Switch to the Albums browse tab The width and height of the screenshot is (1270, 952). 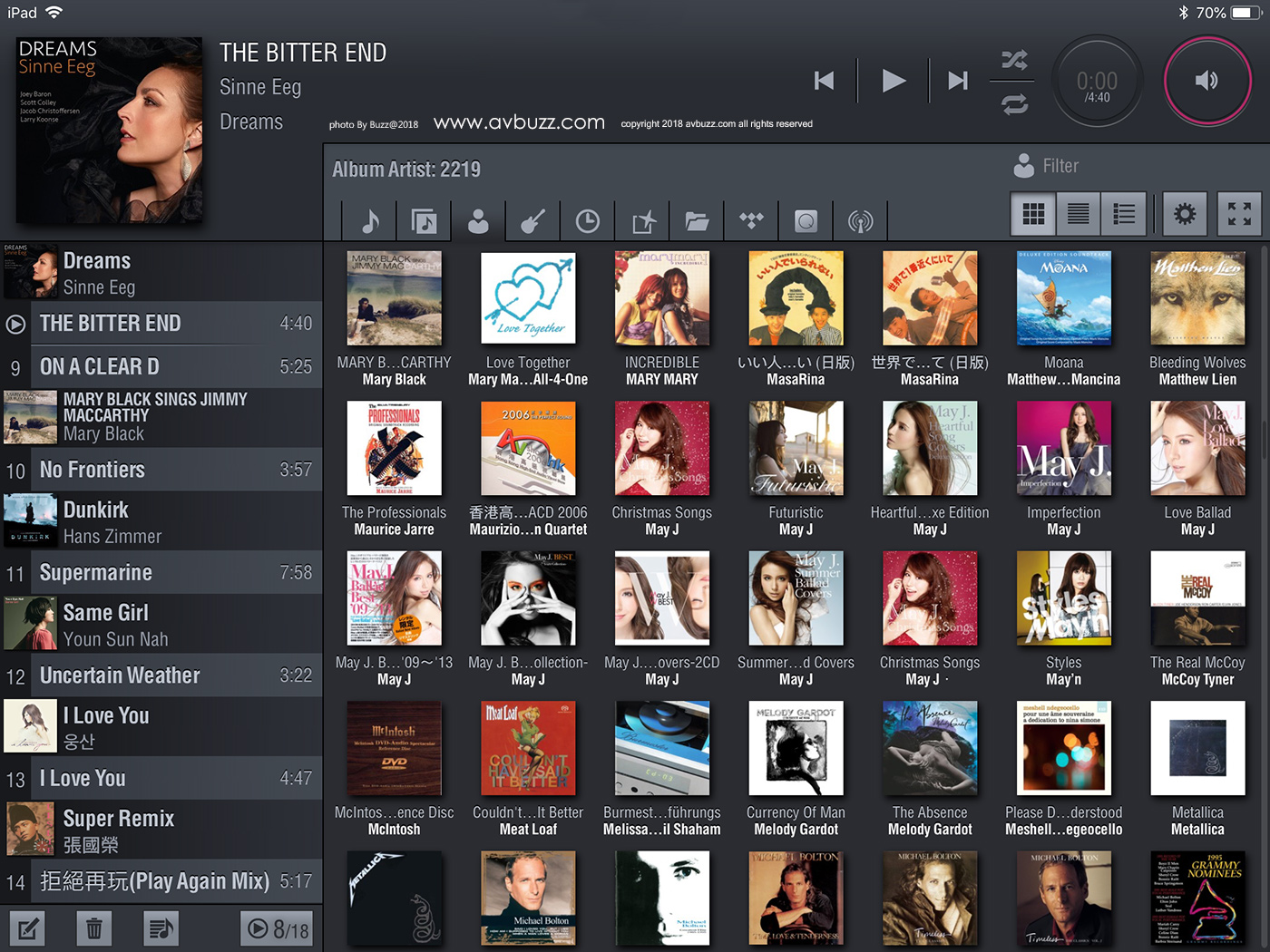click(x=424, y=220)
